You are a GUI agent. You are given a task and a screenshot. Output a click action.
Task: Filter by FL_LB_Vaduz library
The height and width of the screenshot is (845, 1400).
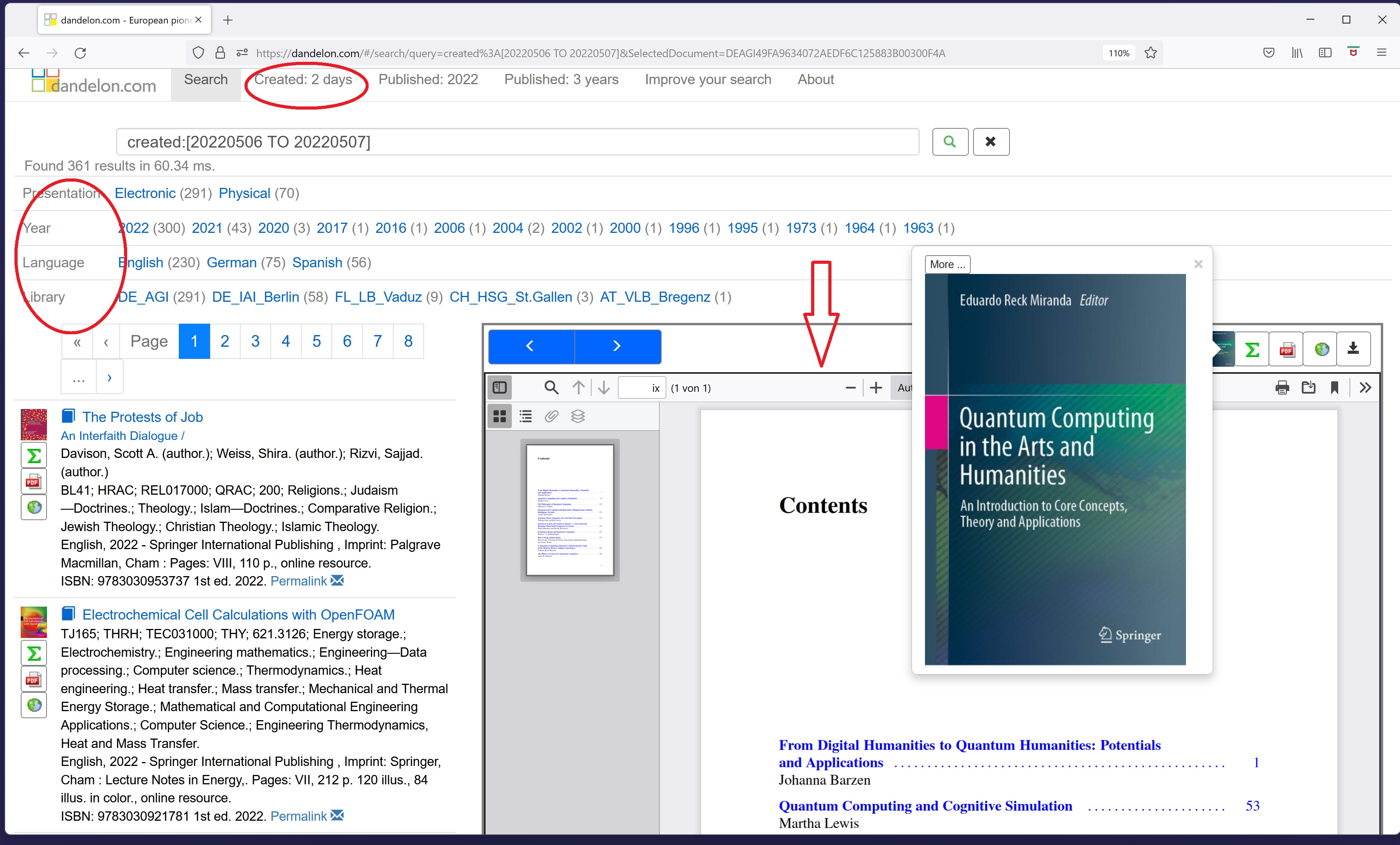click(378, 297)
